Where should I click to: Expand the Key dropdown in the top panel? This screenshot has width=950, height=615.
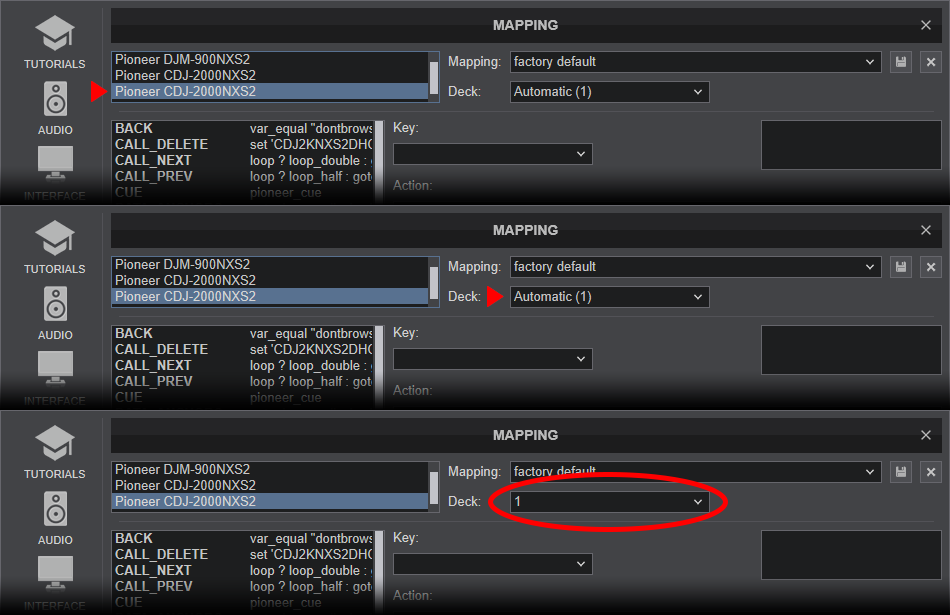pos(493,154)
